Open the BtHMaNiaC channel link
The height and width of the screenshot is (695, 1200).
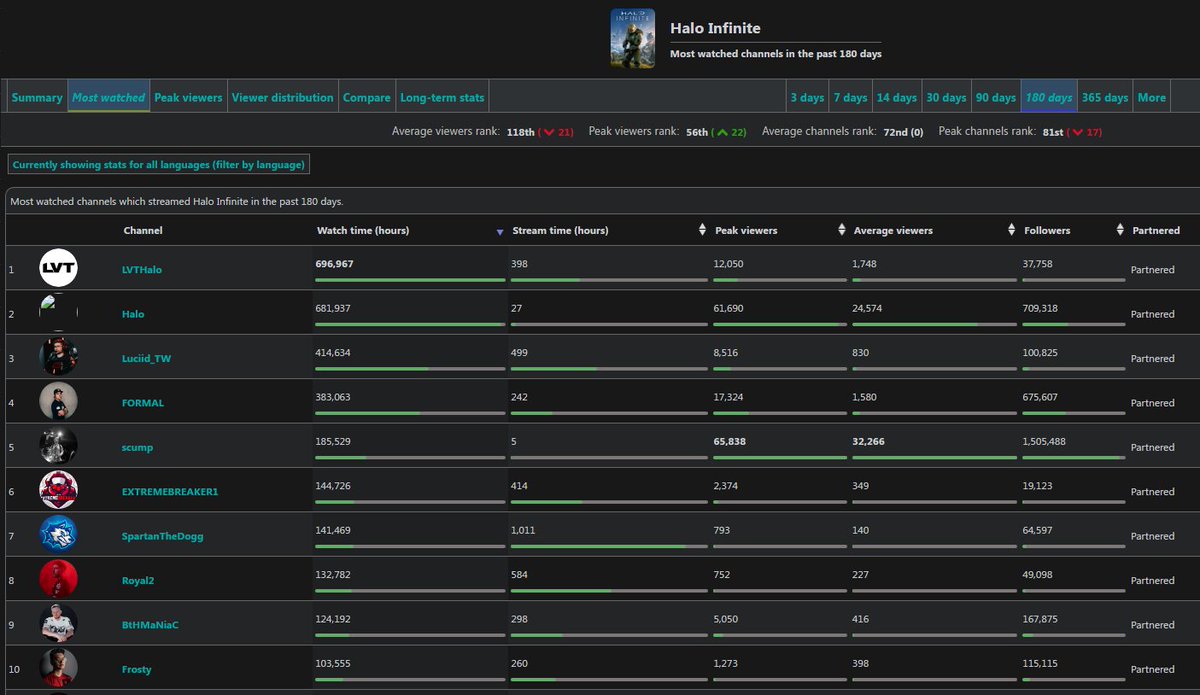point(150,625)
